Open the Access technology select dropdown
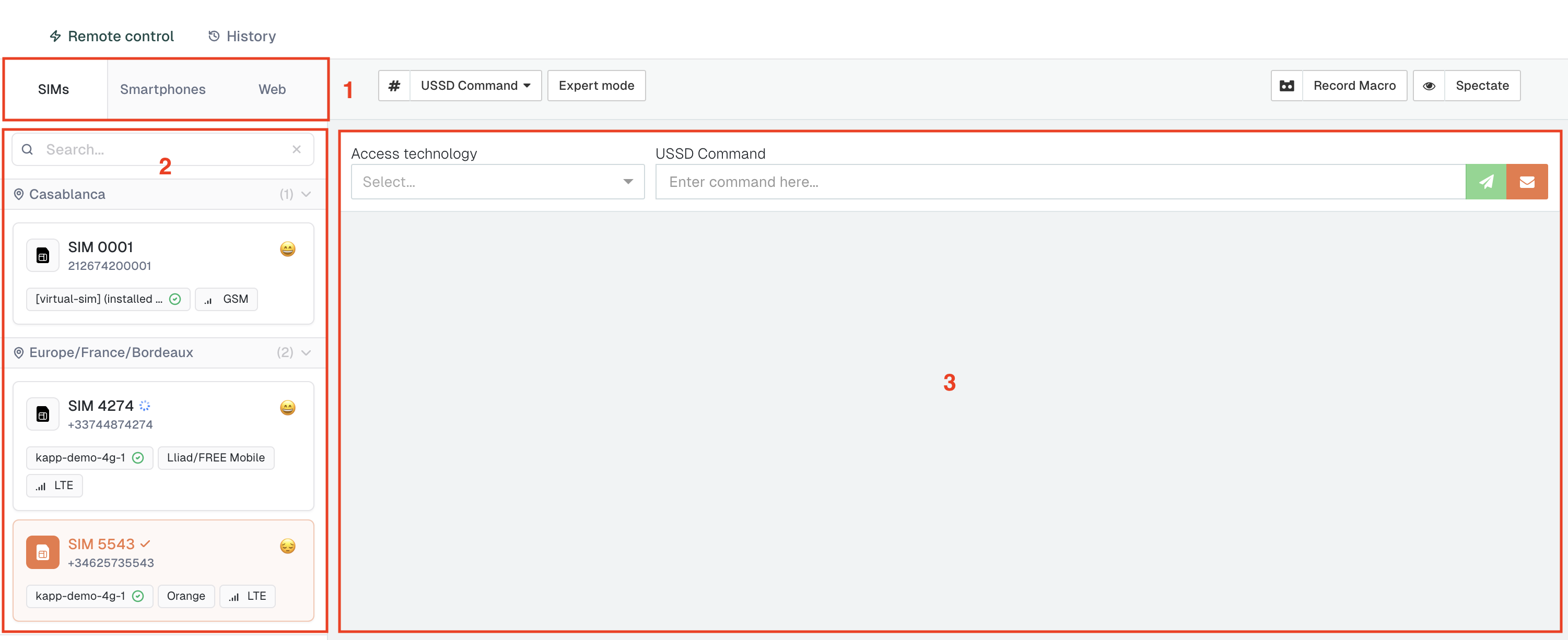Screen dimensions: 1568x640 tap(497, 182)
